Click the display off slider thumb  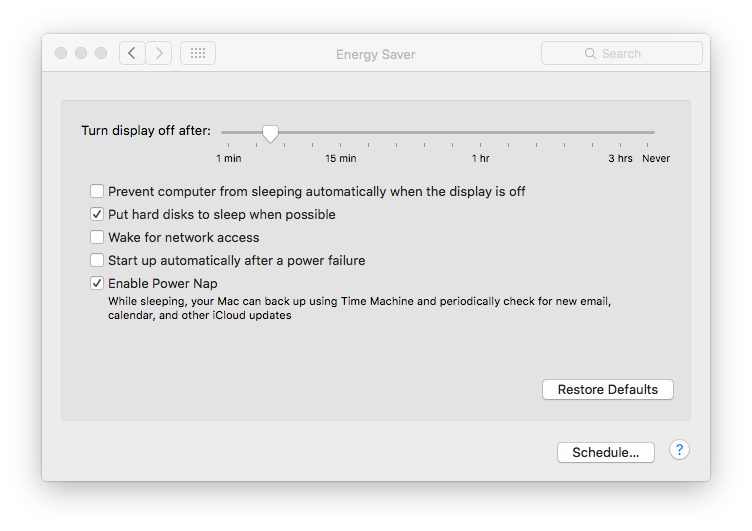(x=270, y=134)
